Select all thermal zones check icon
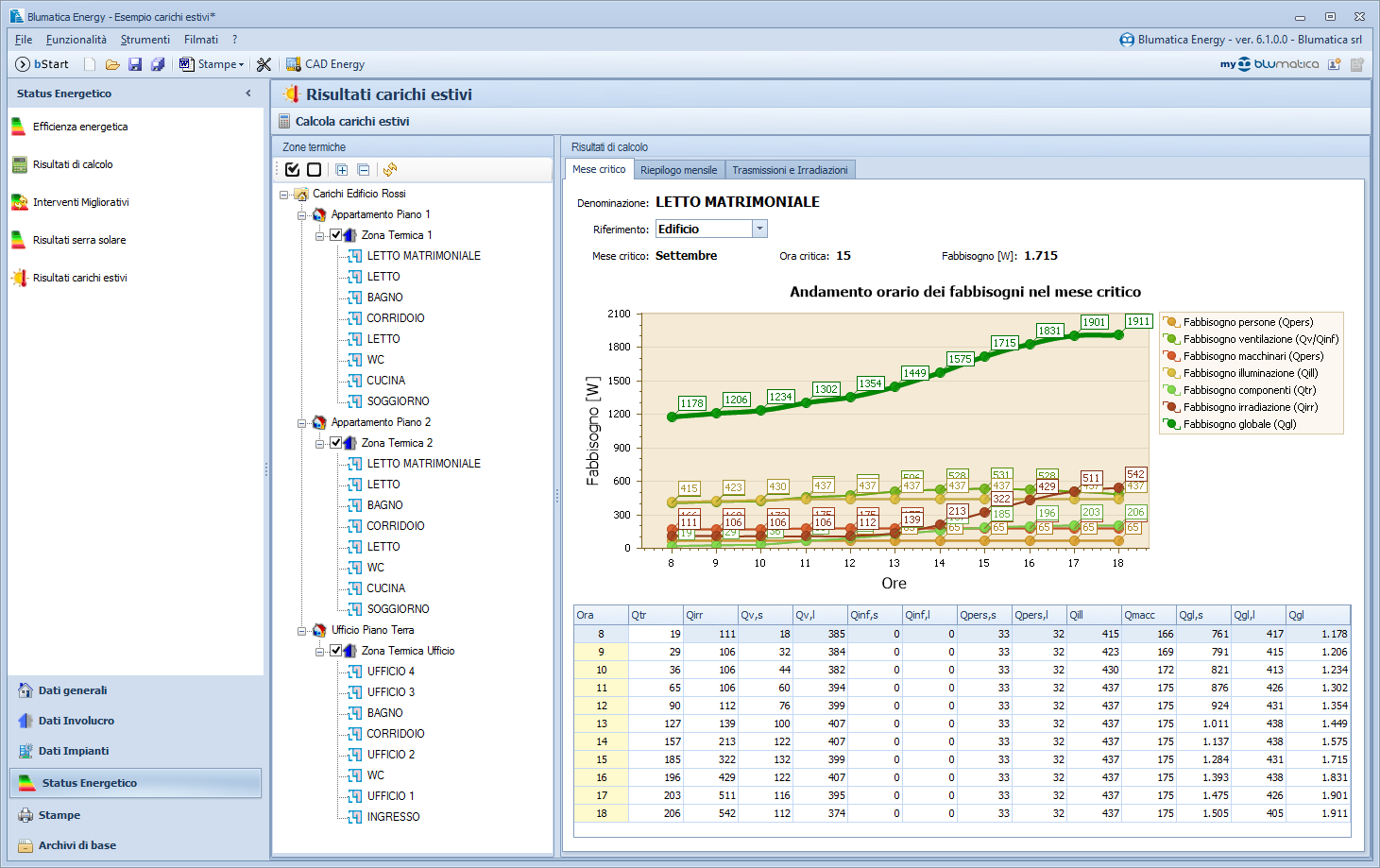The width and height of the screenshot is (1380, 868). pyautogui.click(x=292, y=170)
